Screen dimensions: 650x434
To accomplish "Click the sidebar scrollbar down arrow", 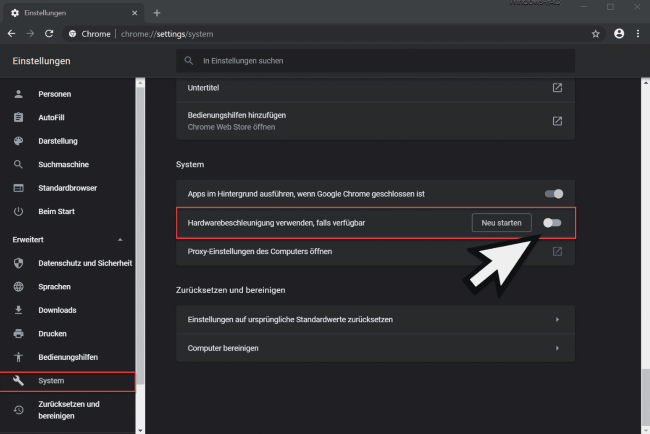I will pos(140,430).
